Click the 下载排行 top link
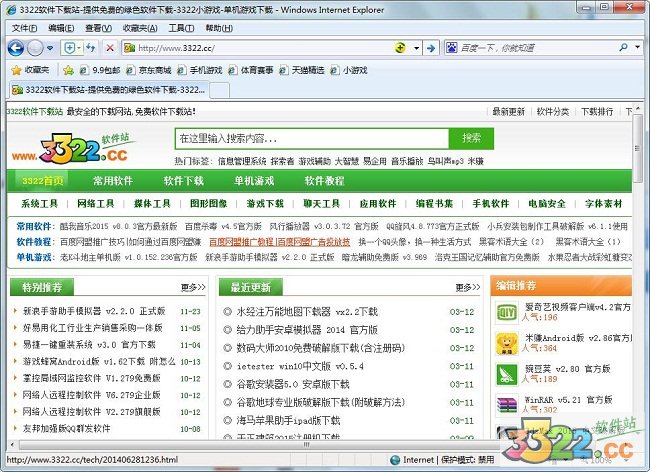 (x=597, y=111)
